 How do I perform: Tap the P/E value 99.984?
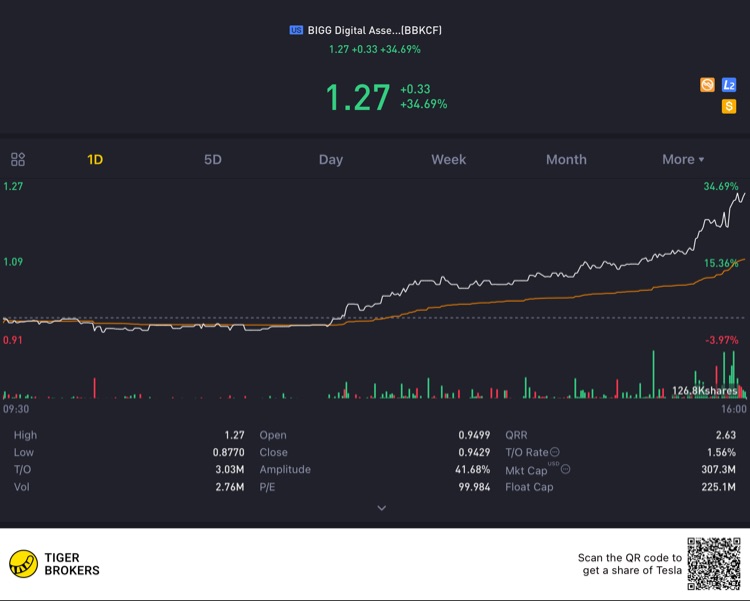474,487
